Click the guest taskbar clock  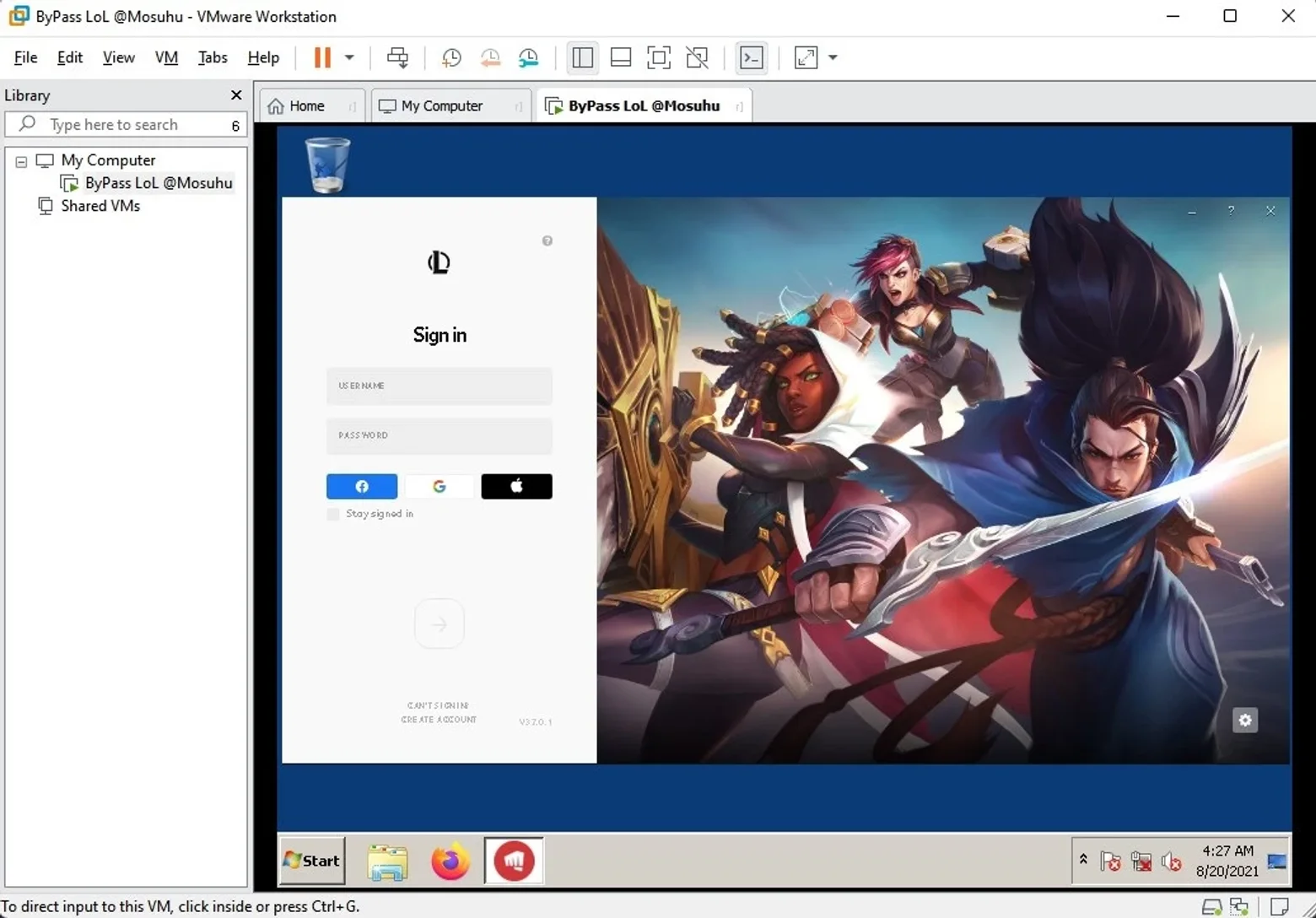(1227, 861)
